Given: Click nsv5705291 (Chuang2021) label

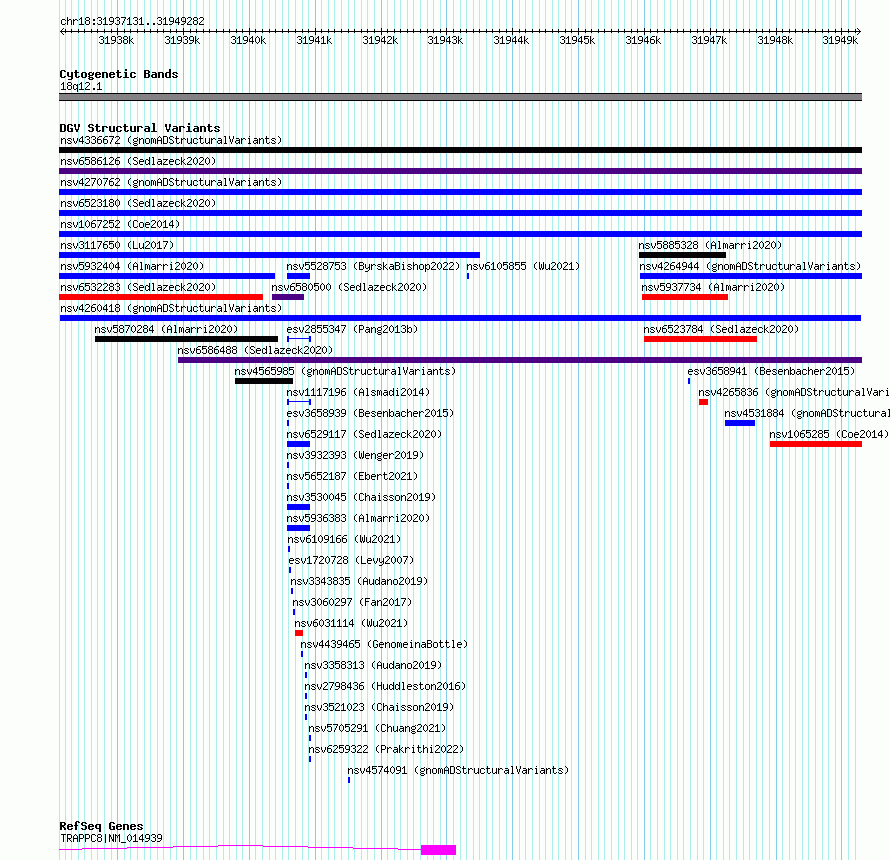Looking at the screenshot, I should pyautogui.click(x=377, y=728).
